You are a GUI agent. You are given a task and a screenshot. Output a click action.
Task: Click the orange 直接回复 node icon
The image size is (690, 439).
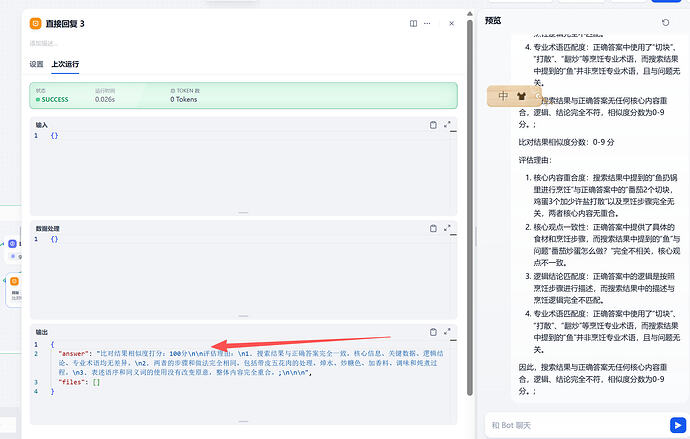tap(37, 23)
